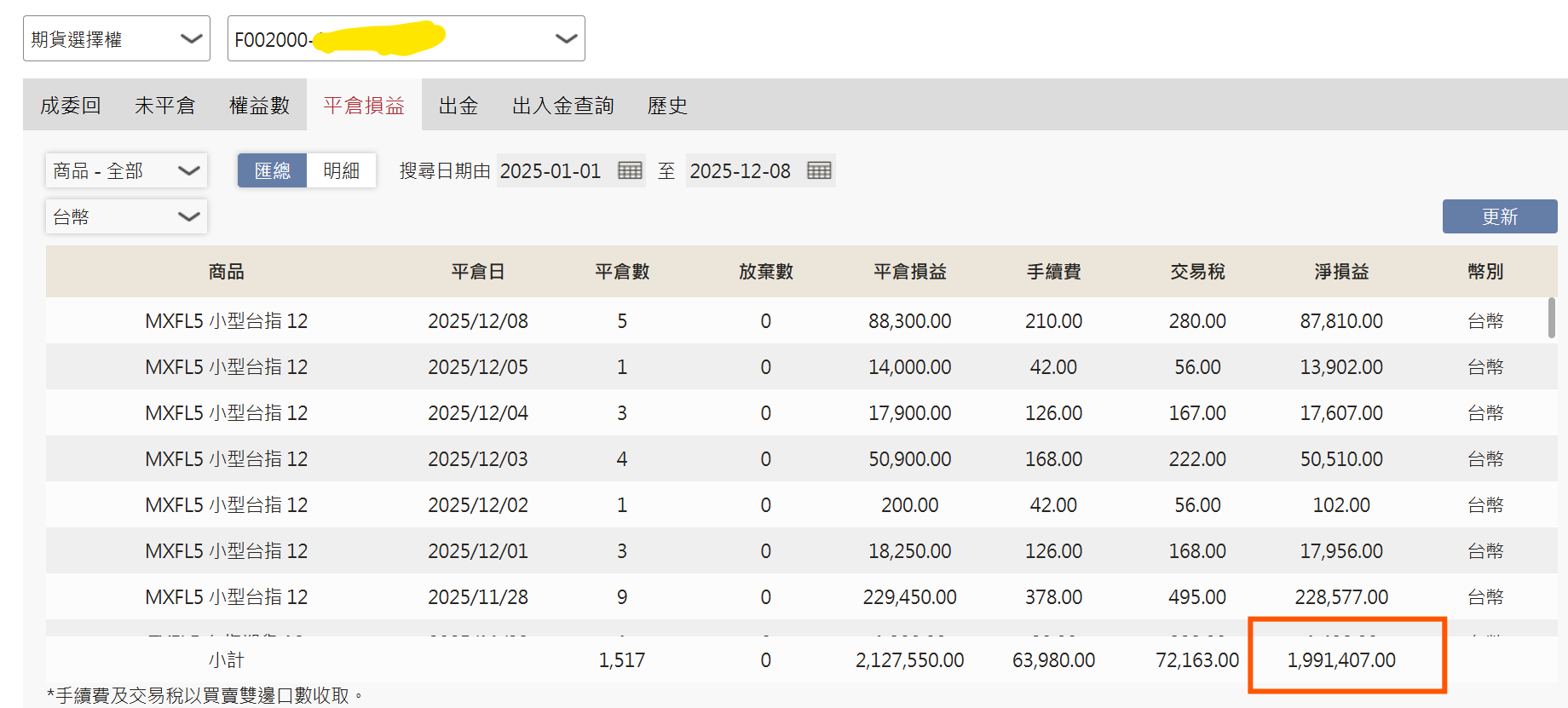Viewport: 1568px width, 708px height.
Task: Open the end date calendar picker icon
Action: click(819, 170)
